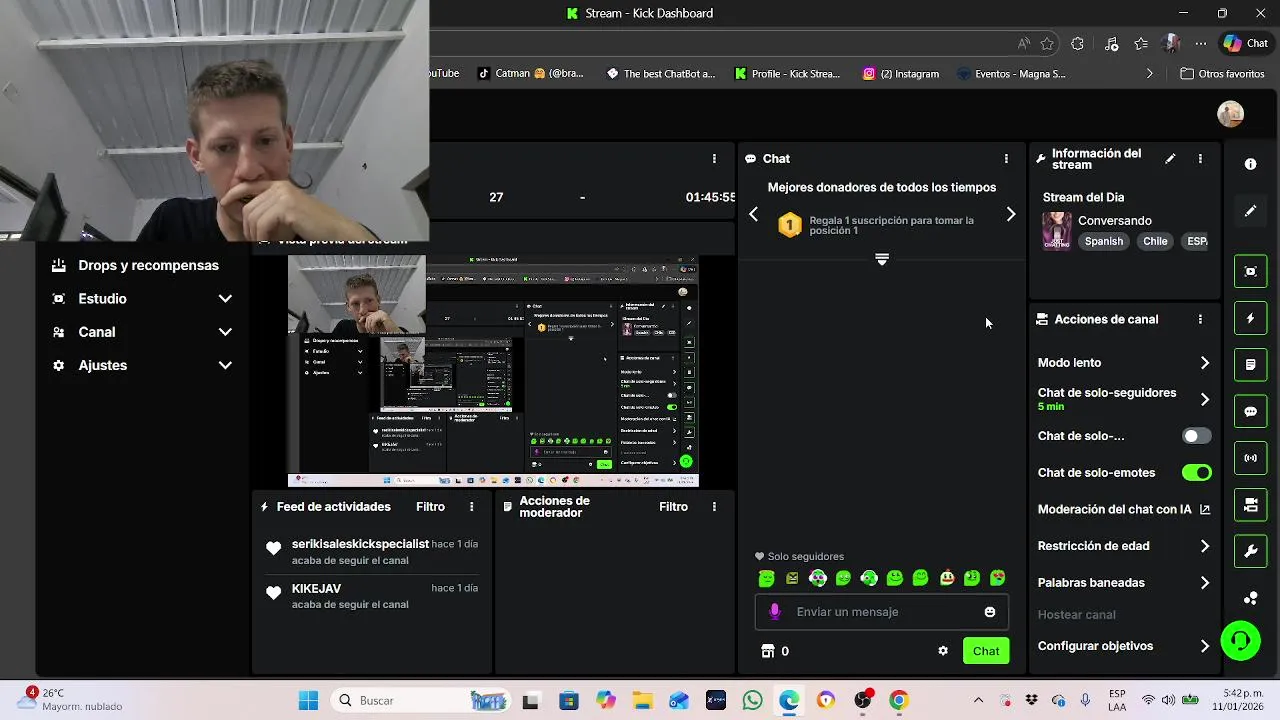The width and height of the screenshot is (1280, 720).
Task: Click the document icon in right sidebar
Action: pos(1250,365)
